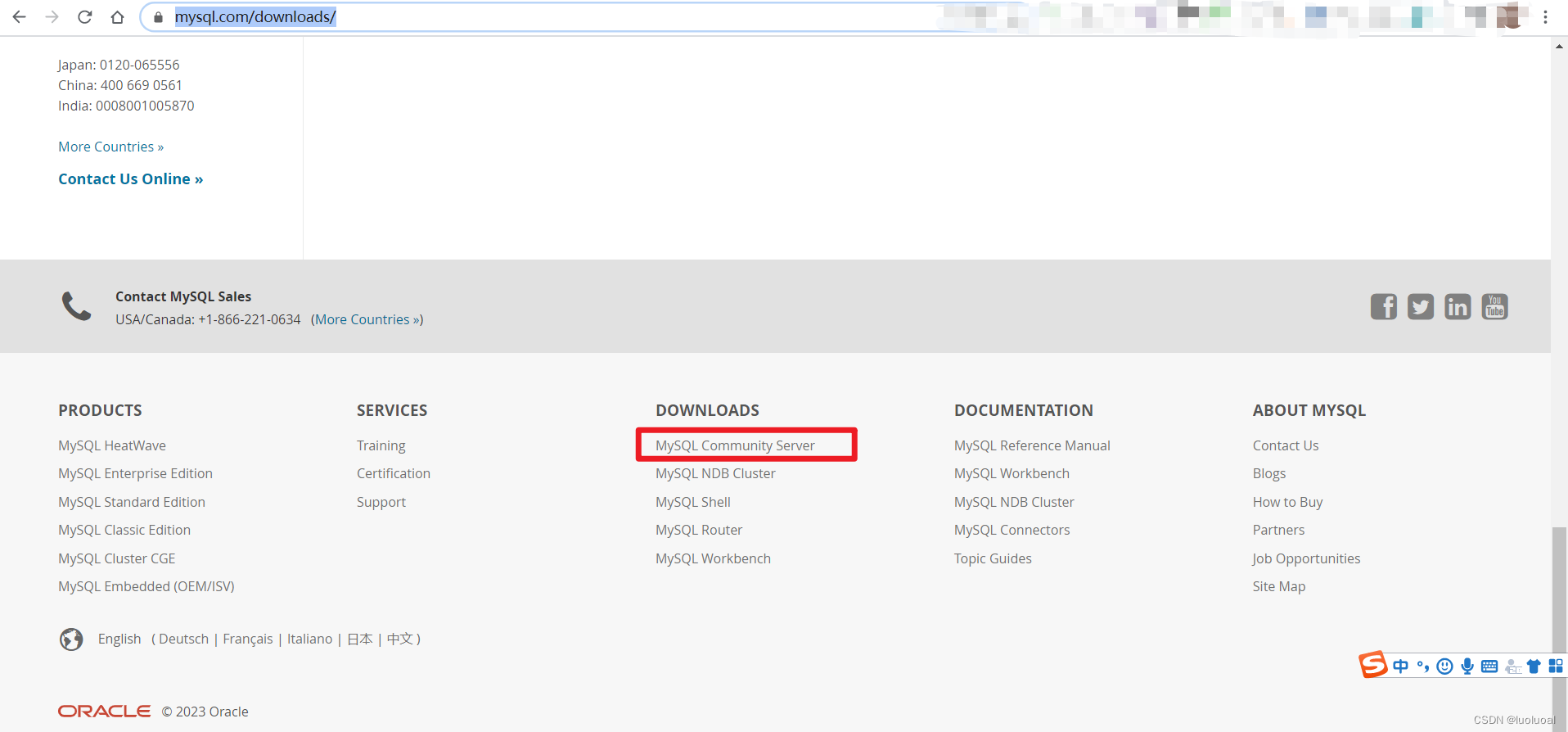1568x732 pixels.
Task: Switch site language to 日本 (Japanese)
Action: coord(360,639)
